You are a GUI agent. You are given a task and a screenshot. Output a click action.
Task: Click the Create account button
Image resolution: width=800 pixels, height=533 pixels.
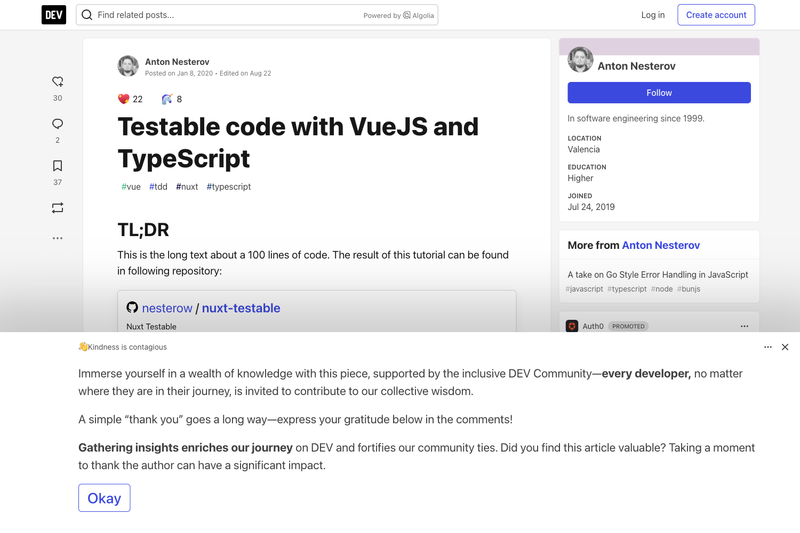716,15
